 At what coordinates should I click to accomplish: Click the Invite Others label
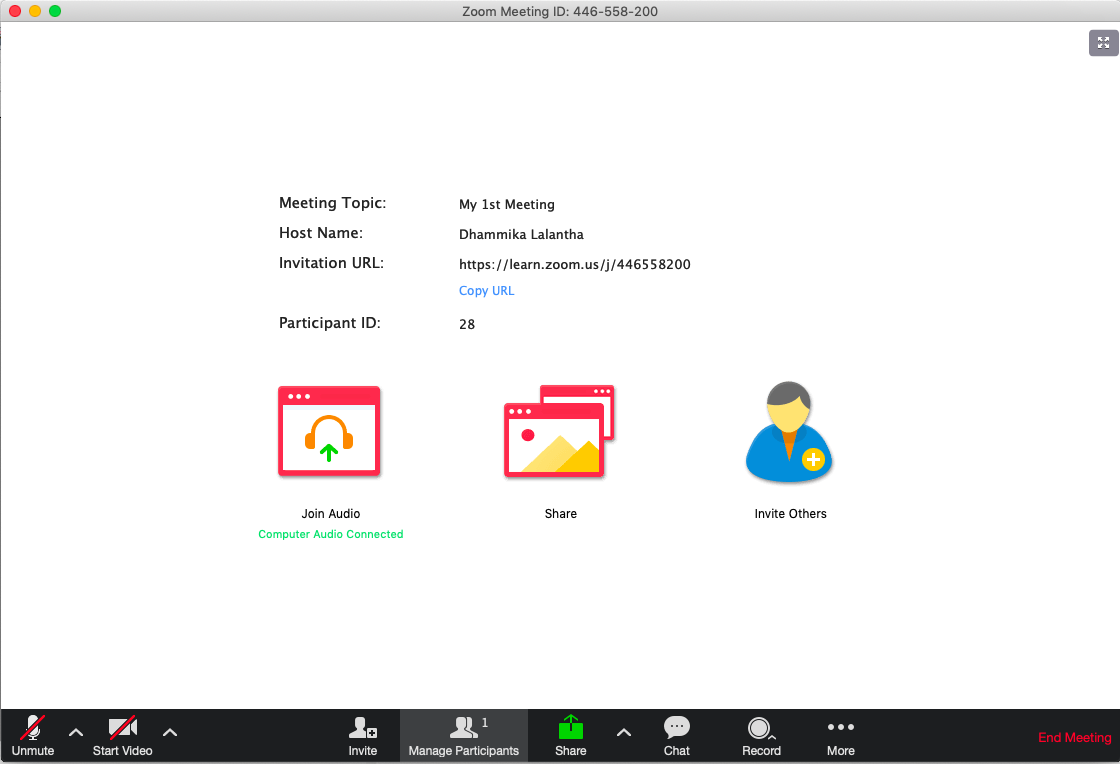point(790,513)
